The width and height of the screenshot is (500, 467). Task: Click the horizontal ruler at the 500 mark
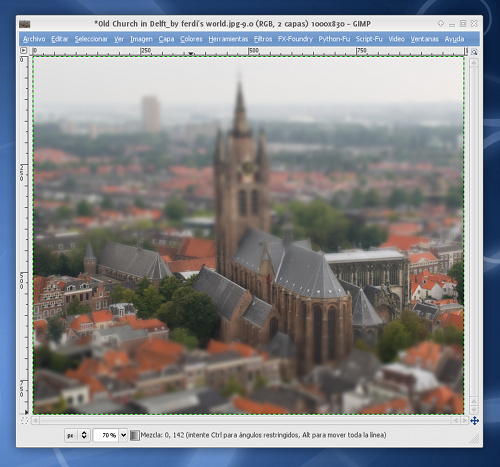tap(254, 51)
